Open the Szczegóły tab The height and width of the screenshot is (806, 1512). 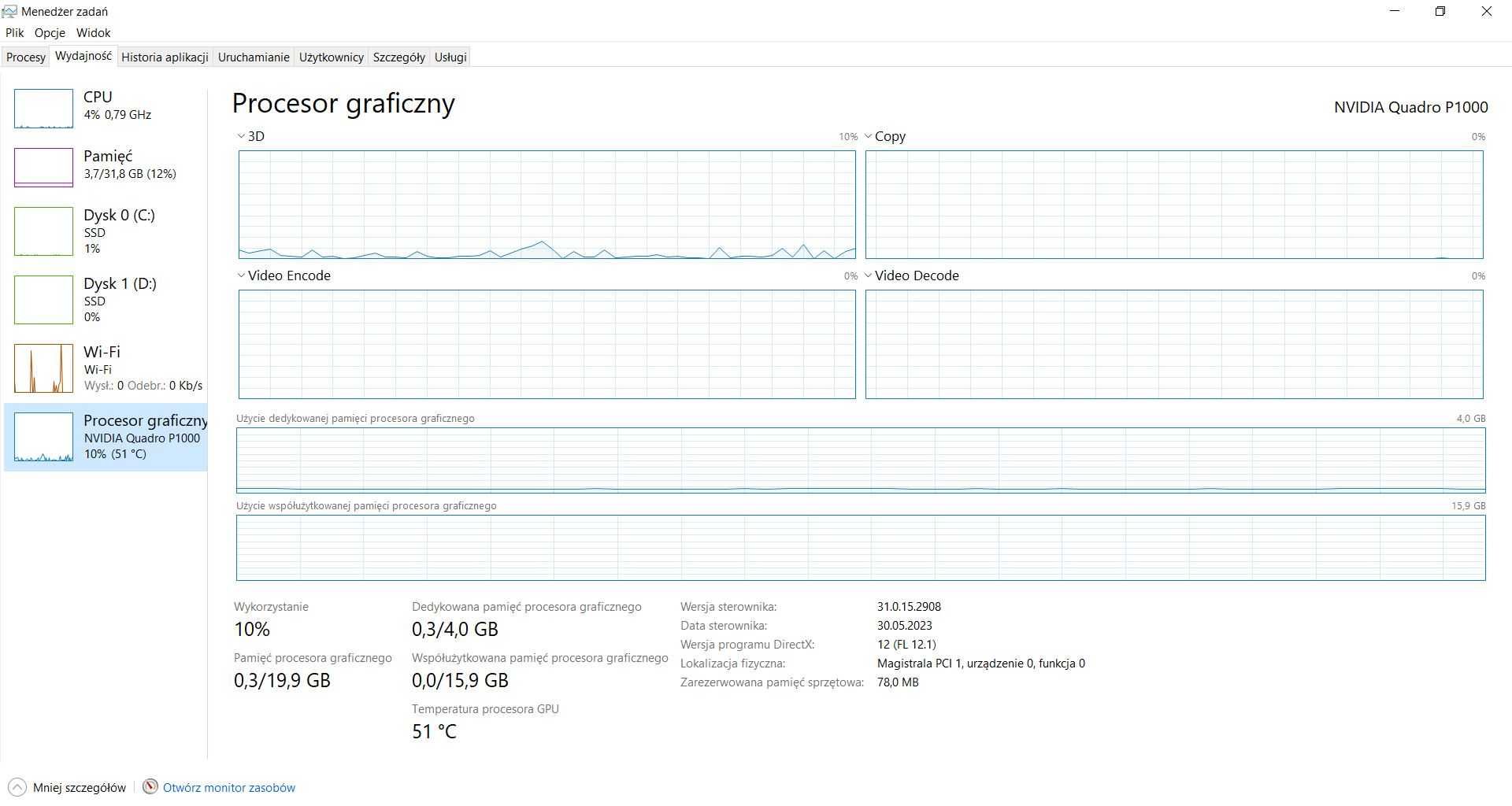[x=399, y=57]
